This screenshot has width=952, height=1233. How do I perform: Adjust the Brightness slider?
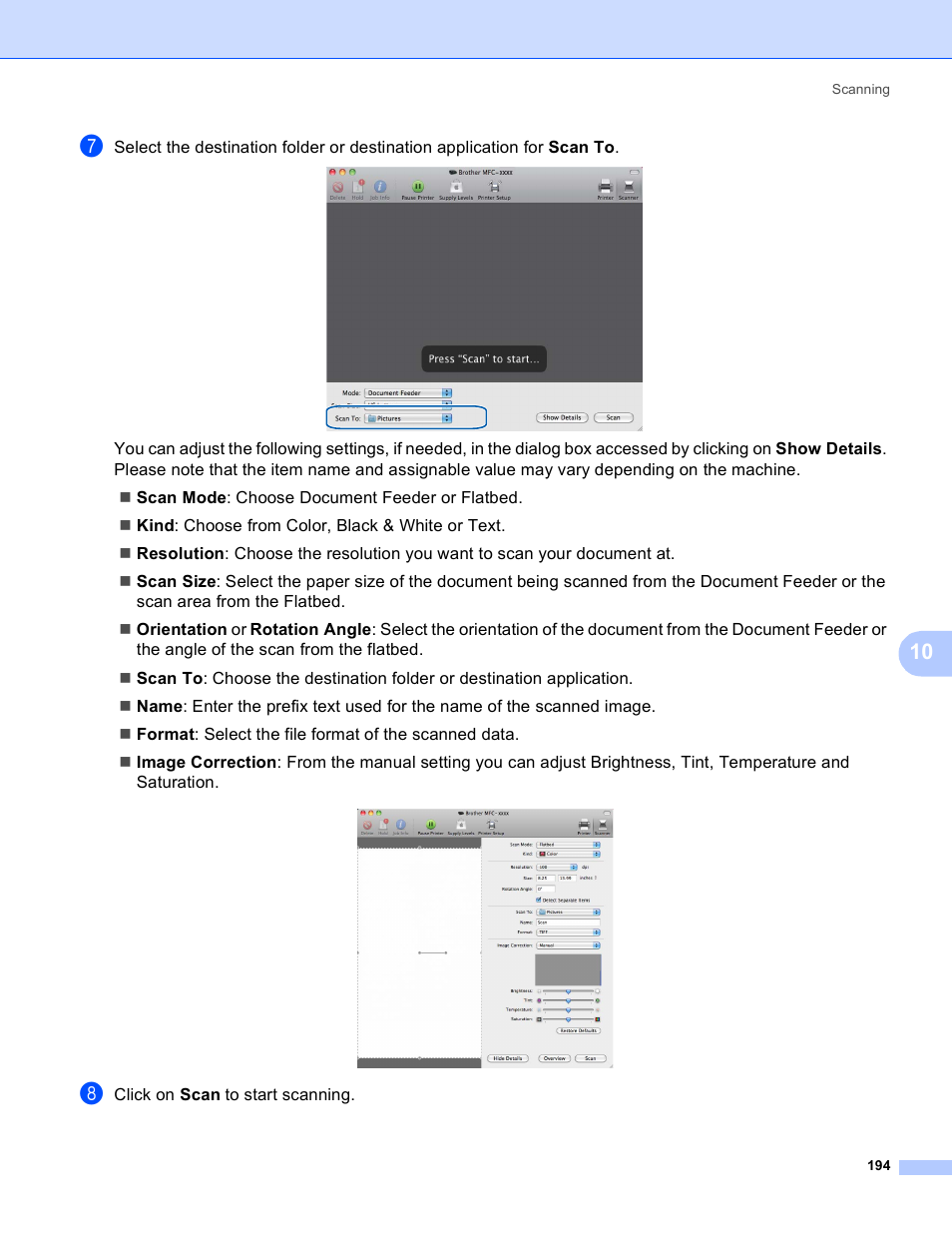pos(568,991)
